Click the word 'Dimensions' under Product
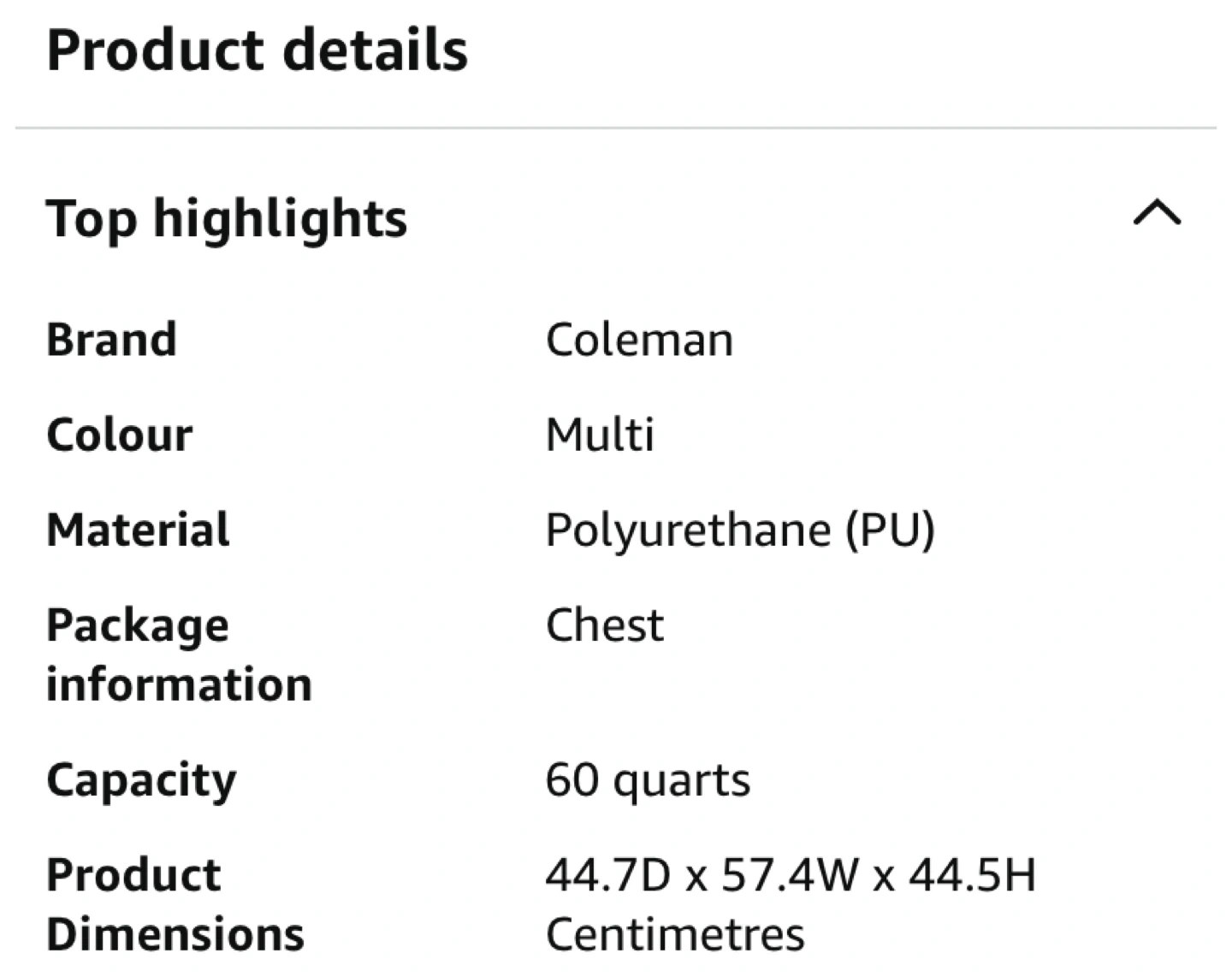The width and height of the screenshot is (1232, 977). [x=175, y=934]
